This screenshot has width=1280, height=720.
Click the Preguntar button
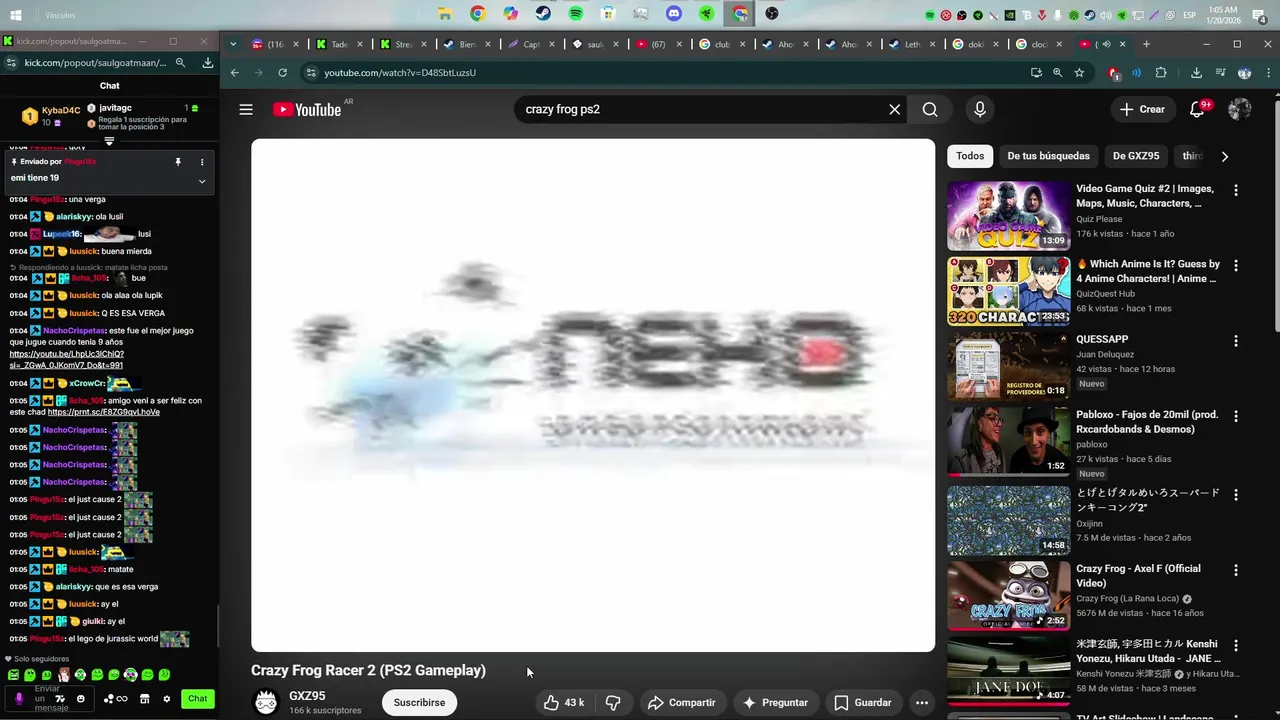click(775, 703)
